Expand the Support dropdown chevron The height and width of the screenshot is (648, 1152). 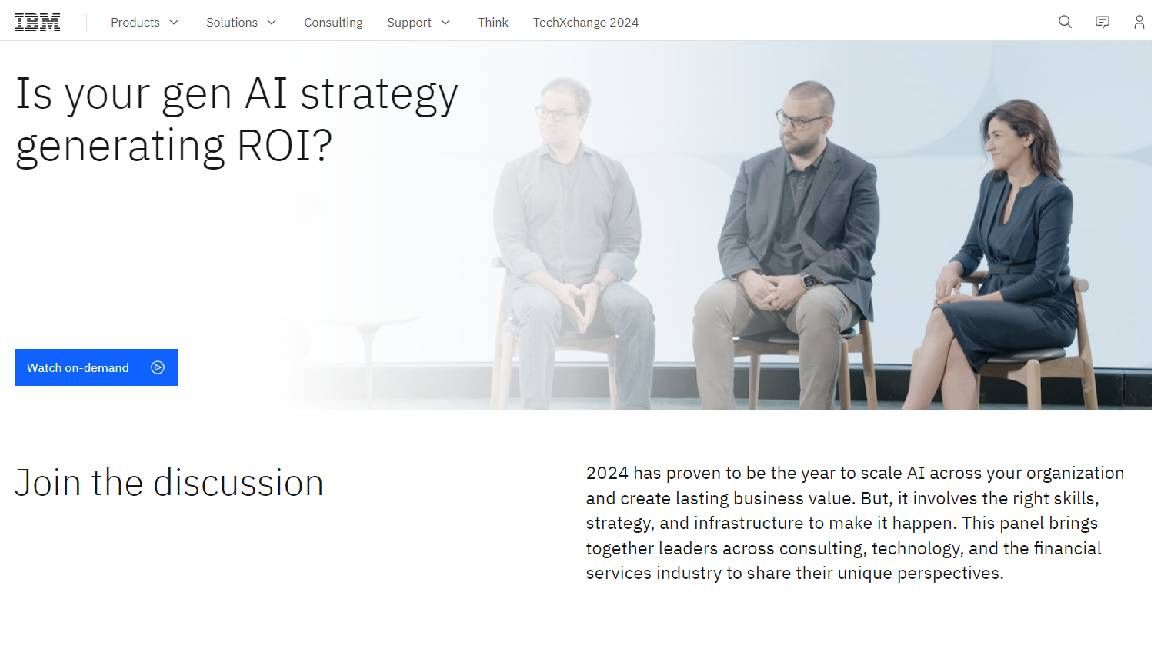click(446, 21)
